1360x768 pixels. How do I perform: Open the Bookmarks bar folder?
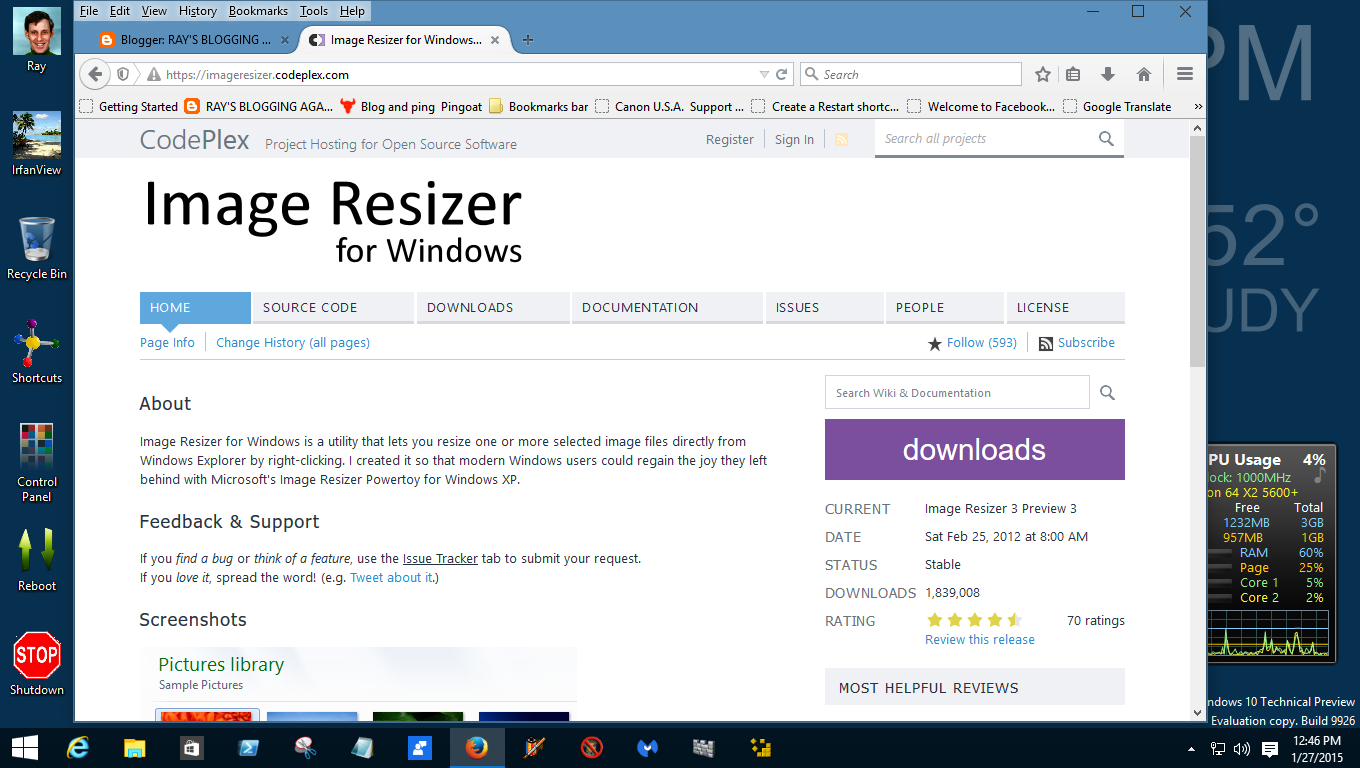[x=538, y=106]
